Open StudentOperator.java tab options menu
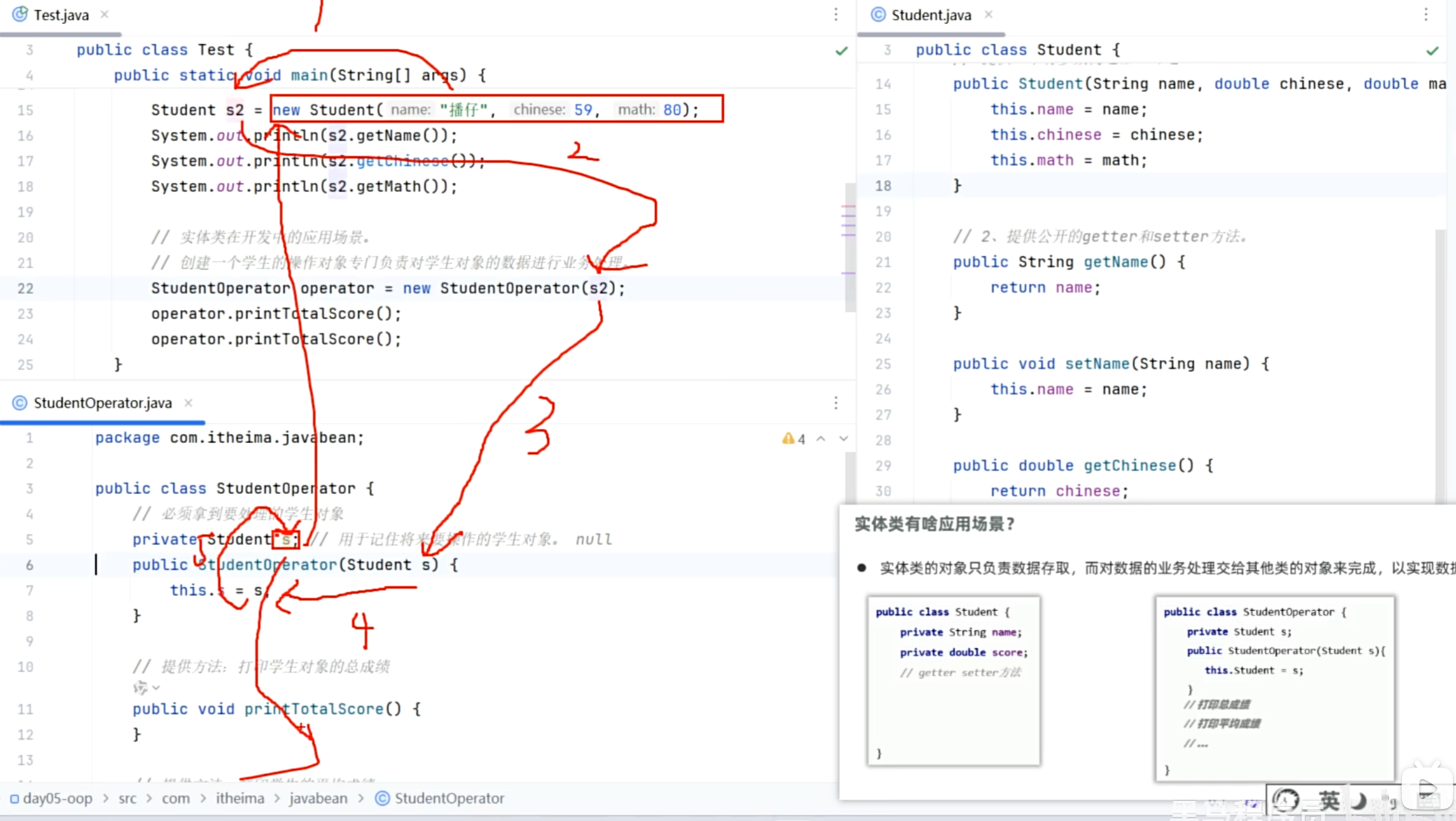Screen dimensions: 1456x821 click(835, 403)
